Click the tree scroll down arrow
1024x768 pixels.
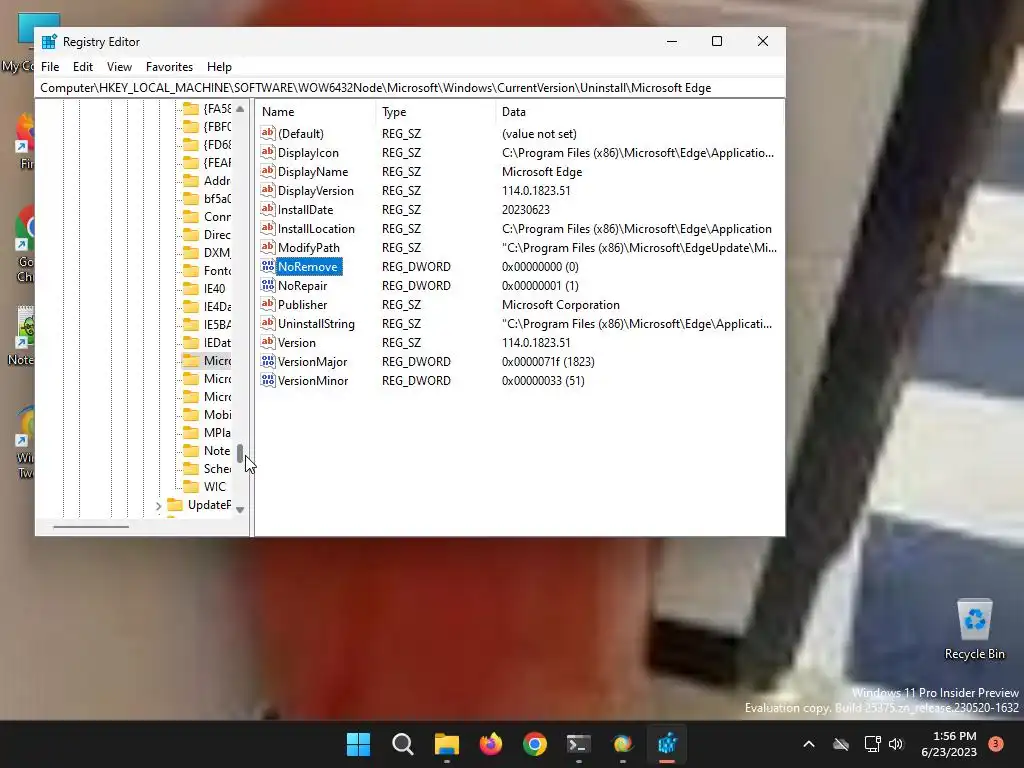[240, 509]
